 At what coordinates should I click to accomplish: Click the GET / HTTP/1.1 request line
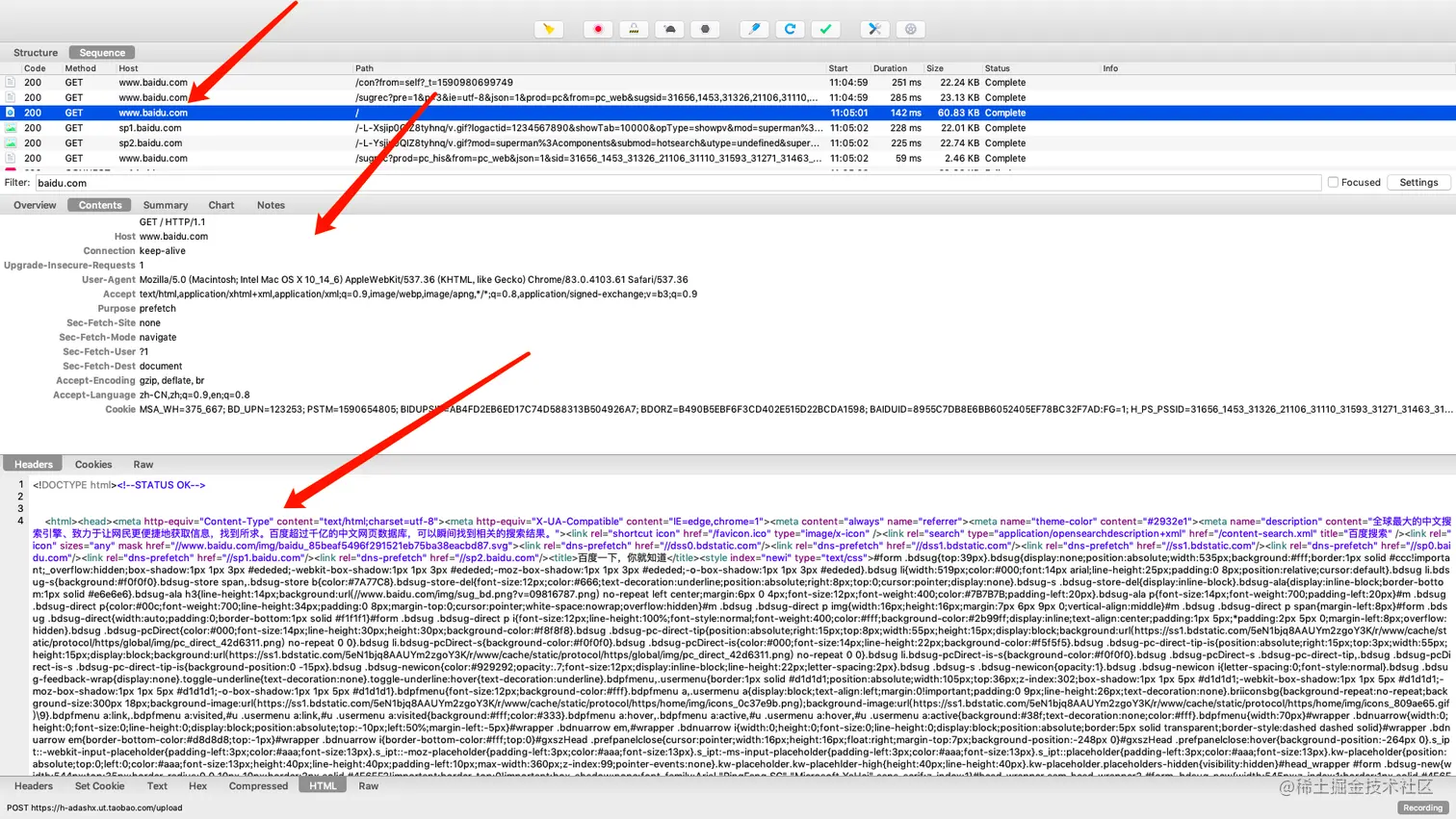tap(172, 222)
